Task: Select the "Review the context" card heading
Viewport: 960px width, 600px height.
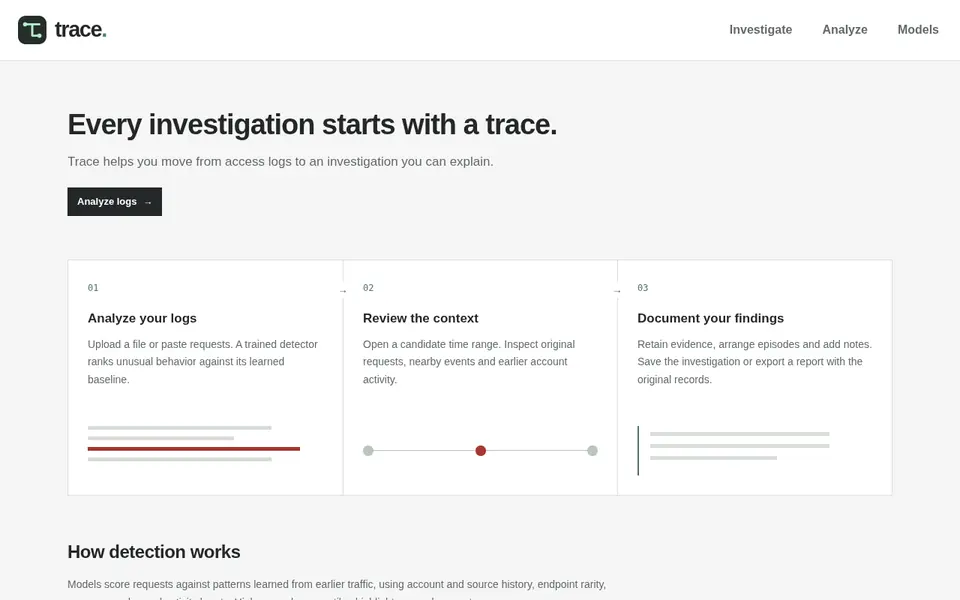Action: [420, 318]
